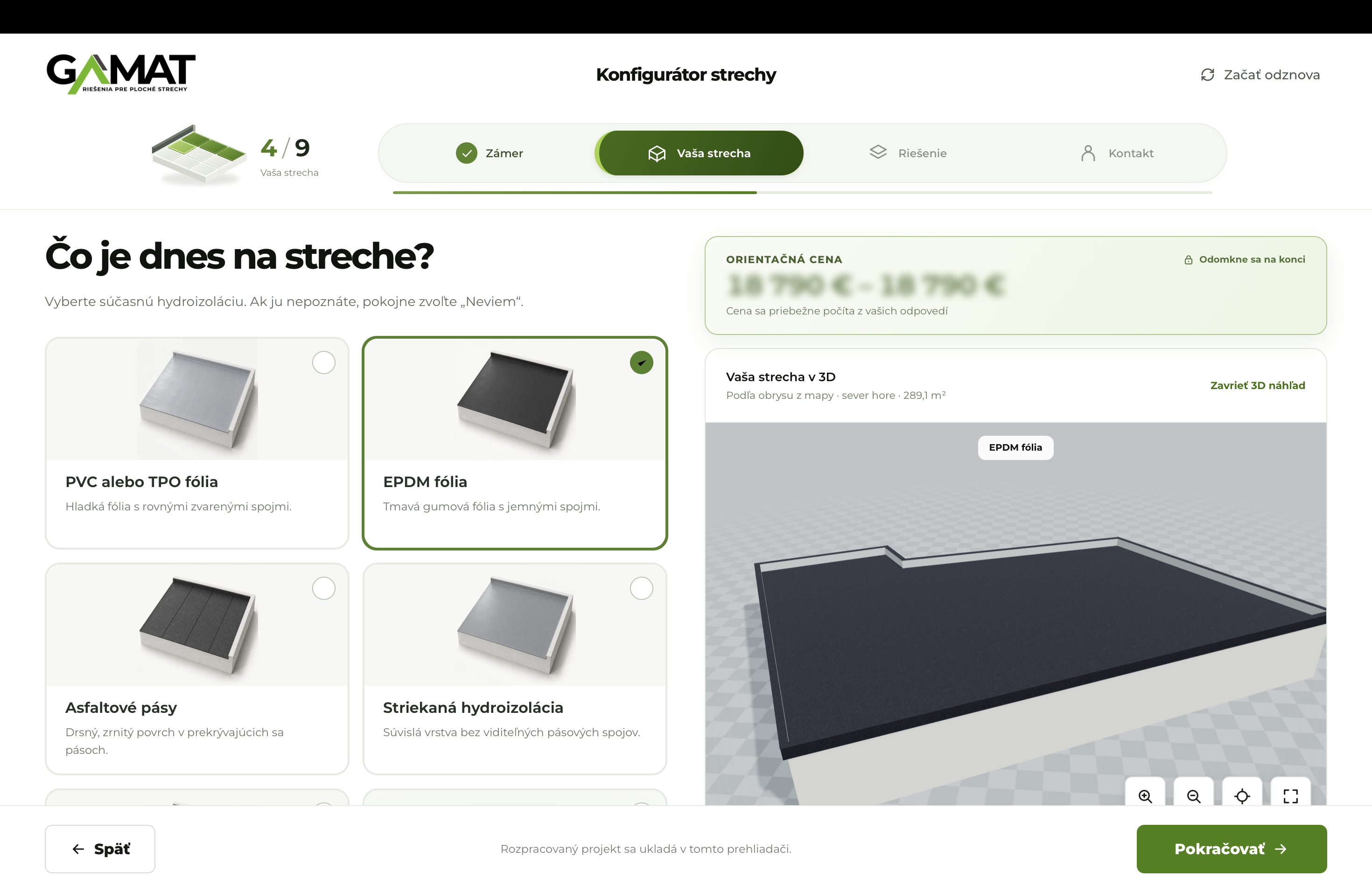Click the text Súvislá vrstva bez viditeľných pásových spojov
Image resolution: width=1372 pixels, height=892 pixels.
[x=511, y=732]
